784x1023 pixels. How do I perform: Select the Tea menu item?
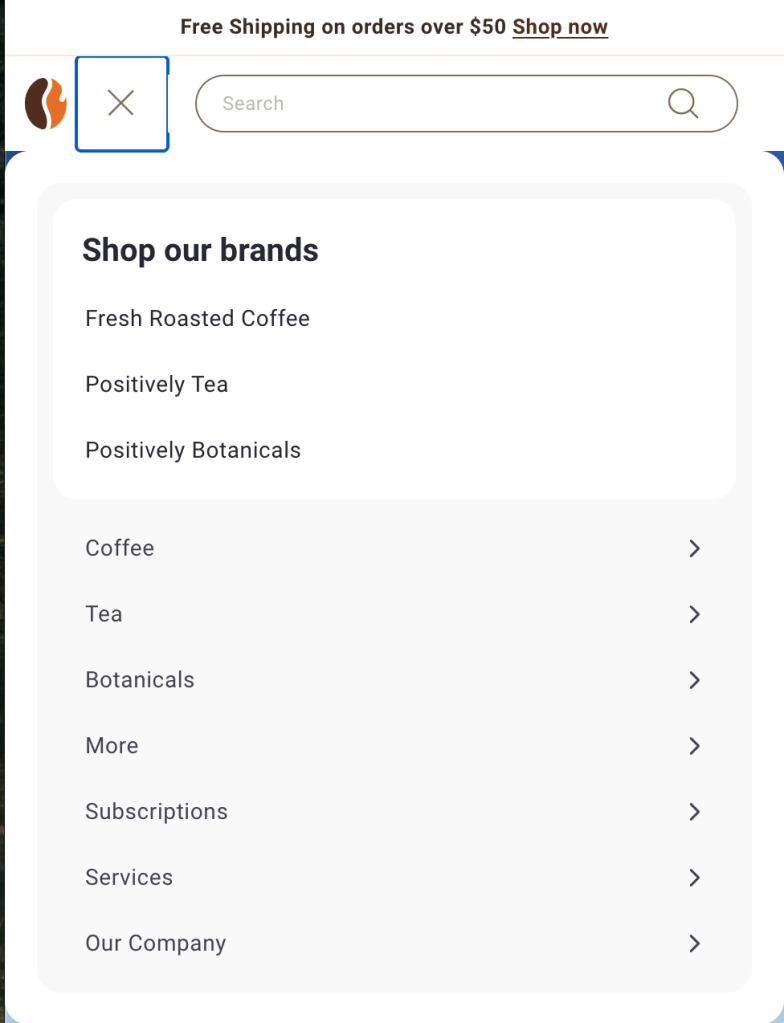click(104, 614)
